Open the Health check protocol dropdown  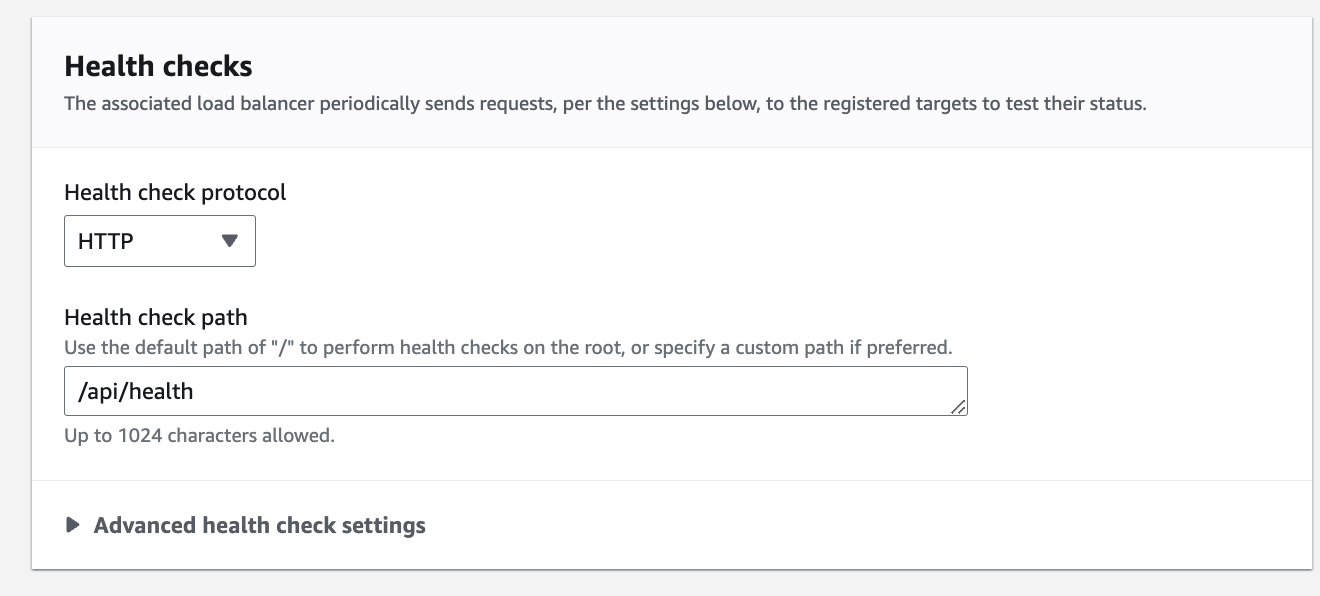(x=159, y=241)
